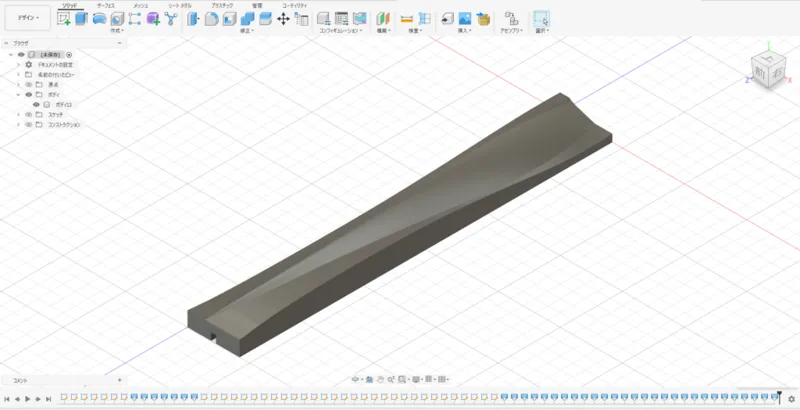Screen dimensions: 800x410
Task: Switch to the プラスチック tab
Action: point(222,5)
